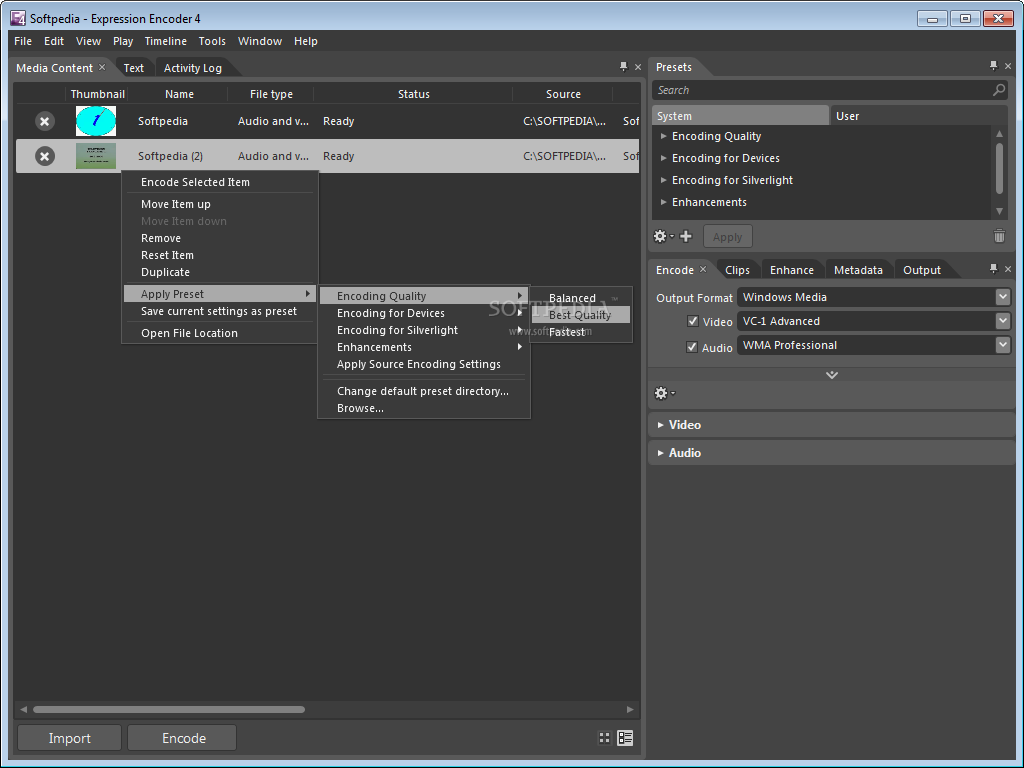
Task: Close the Presets panel
Action: tap(1008, 67)
